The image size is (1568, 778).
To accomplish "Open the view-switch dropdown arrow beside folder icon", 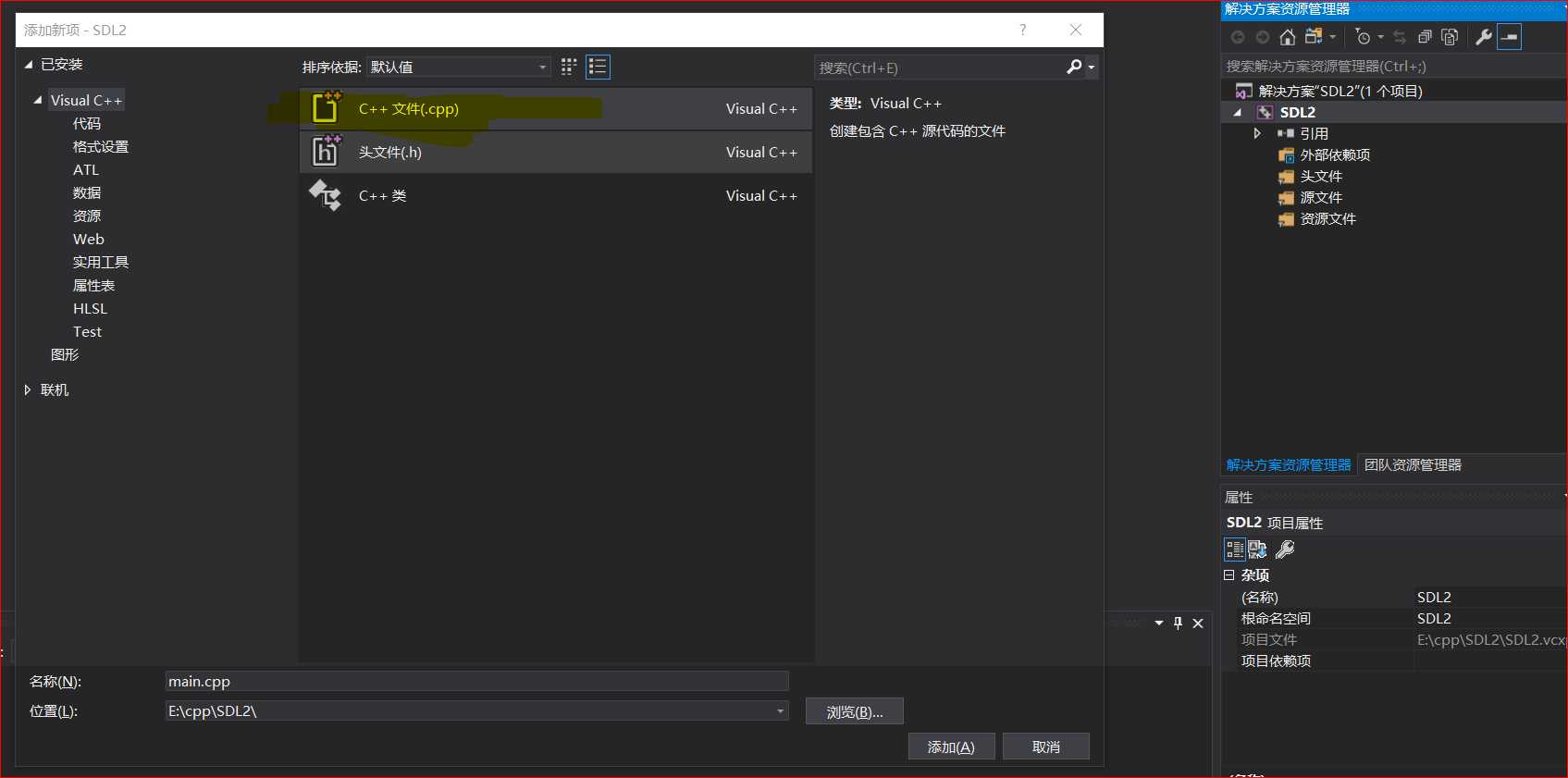I will coord(1332,37).
